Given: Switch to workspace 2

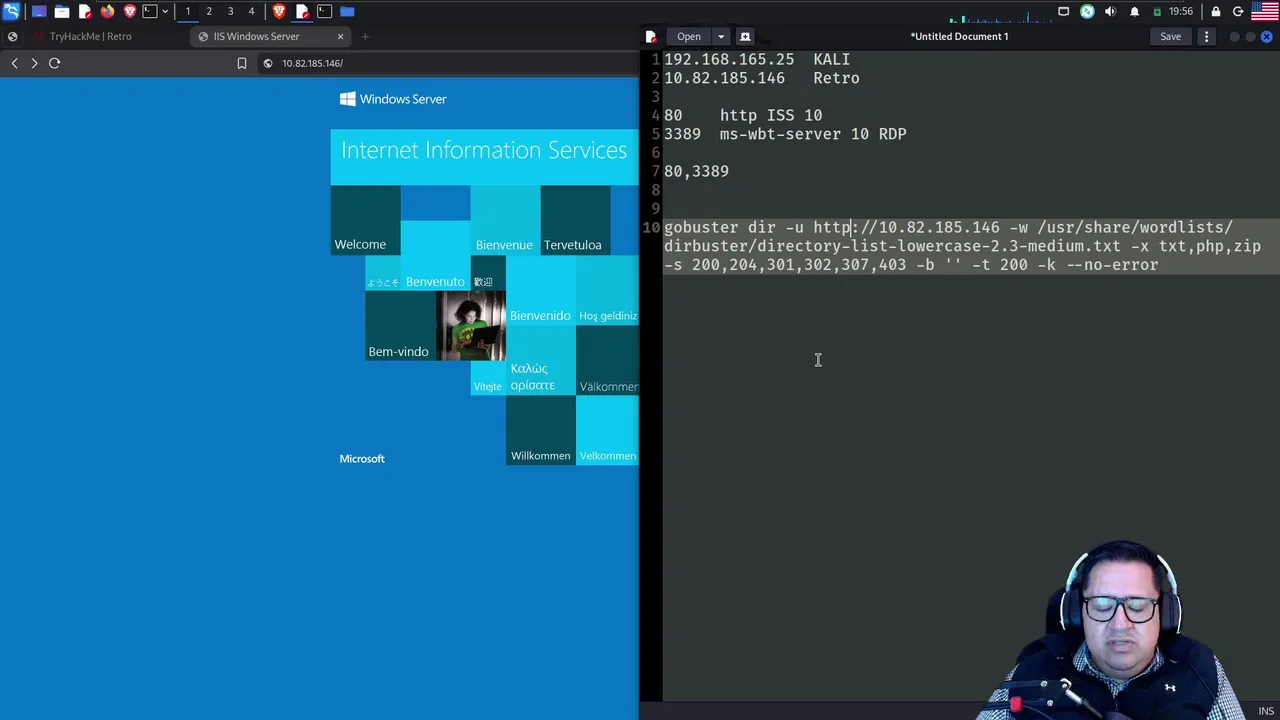Looking at the screenshot, I should [x=209, y=11].
